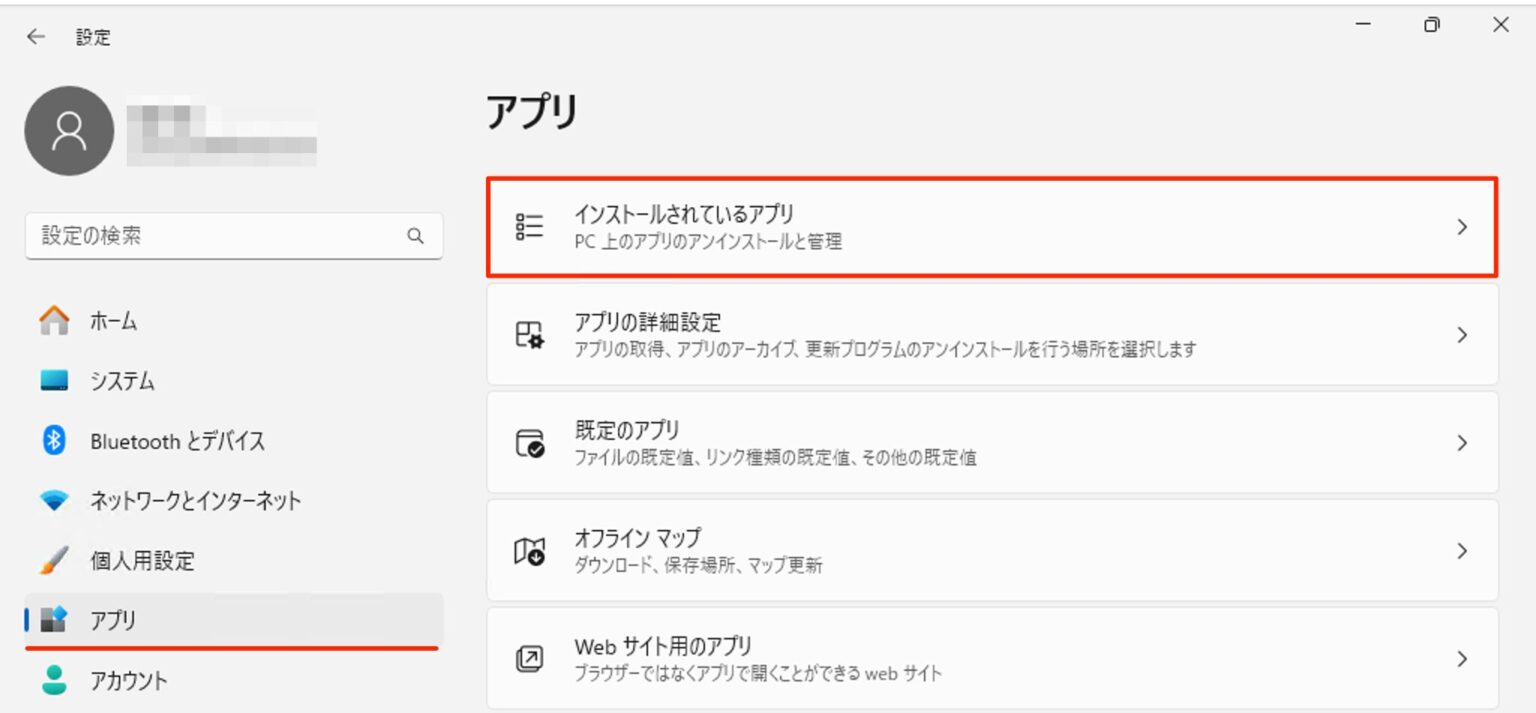Click the Accounts person icon

click(x=54, y=680)
